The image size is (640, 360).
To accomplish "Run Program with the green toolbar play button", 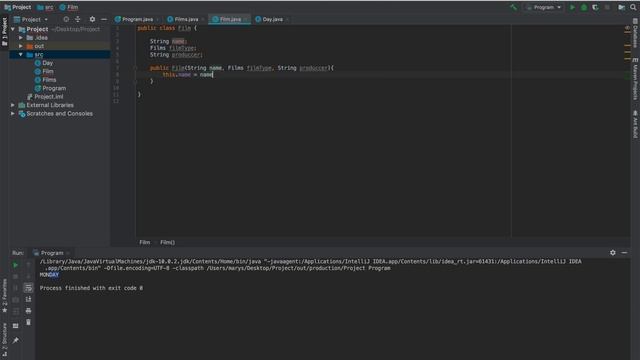I will (x=572, y=7).
